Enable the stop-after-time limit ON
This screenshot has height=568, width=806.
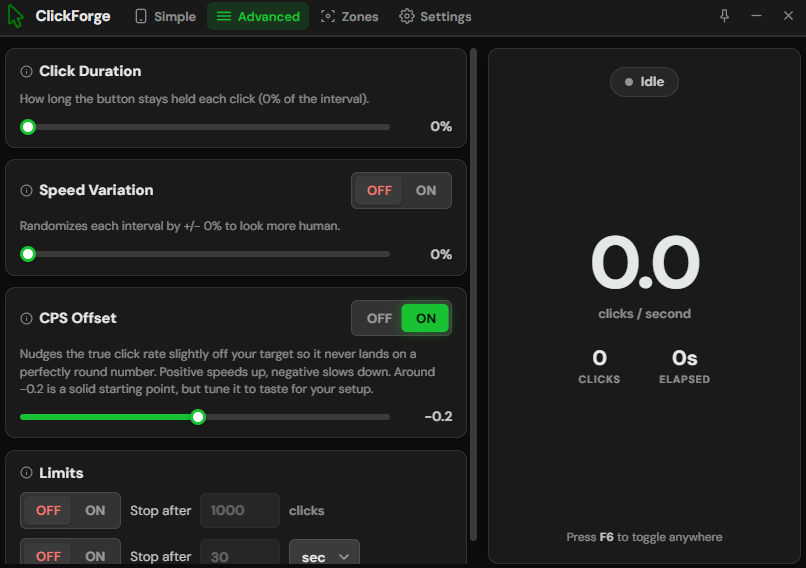coord(95,556)
